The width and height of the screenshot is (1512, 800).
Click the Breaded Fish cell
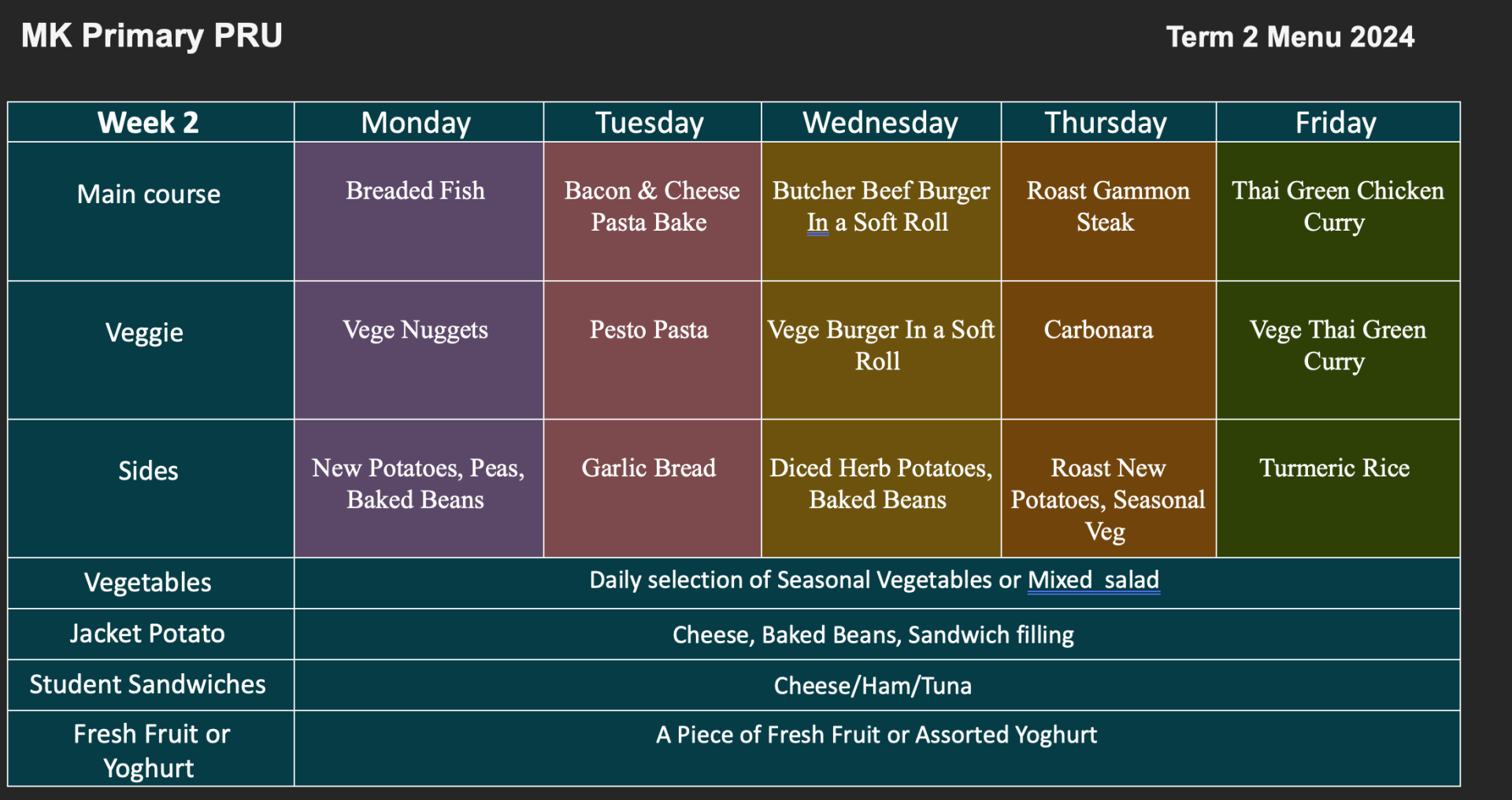coord(418,211)
